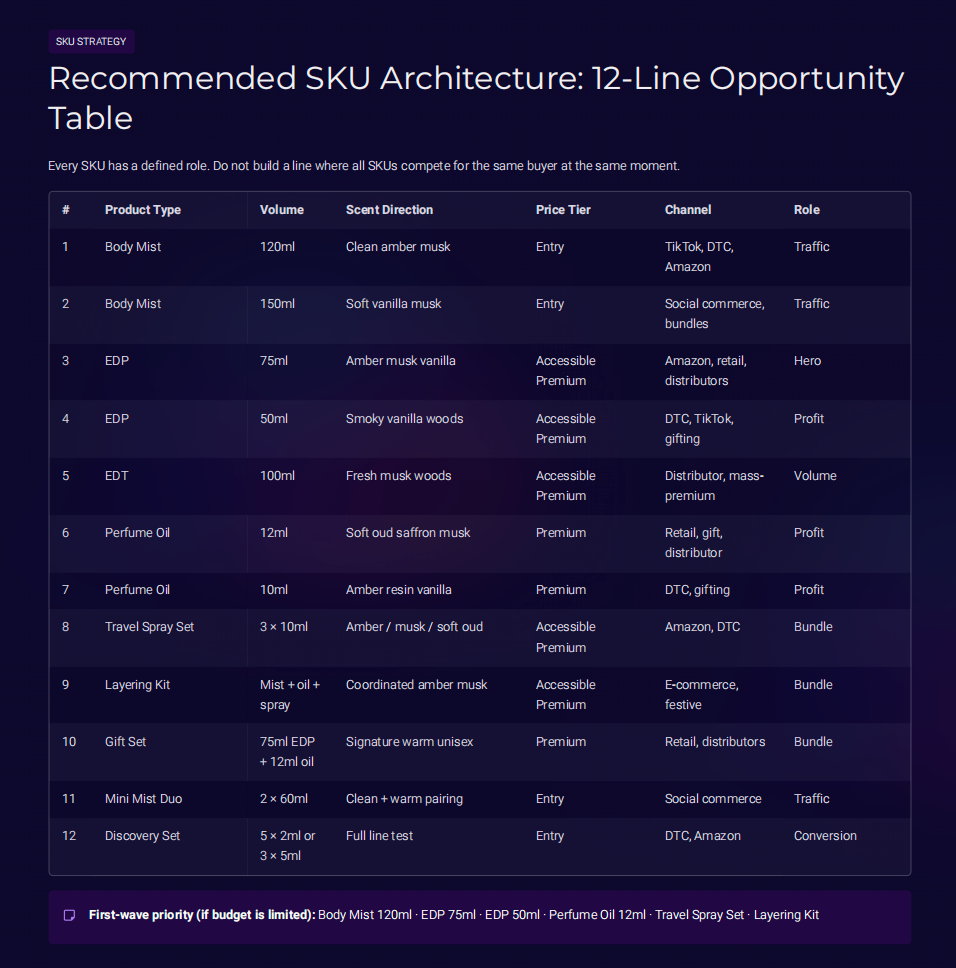This screenshot has height=968, width=956.
Task: Click the Scent Direction column header
Action: coord(389,210)
